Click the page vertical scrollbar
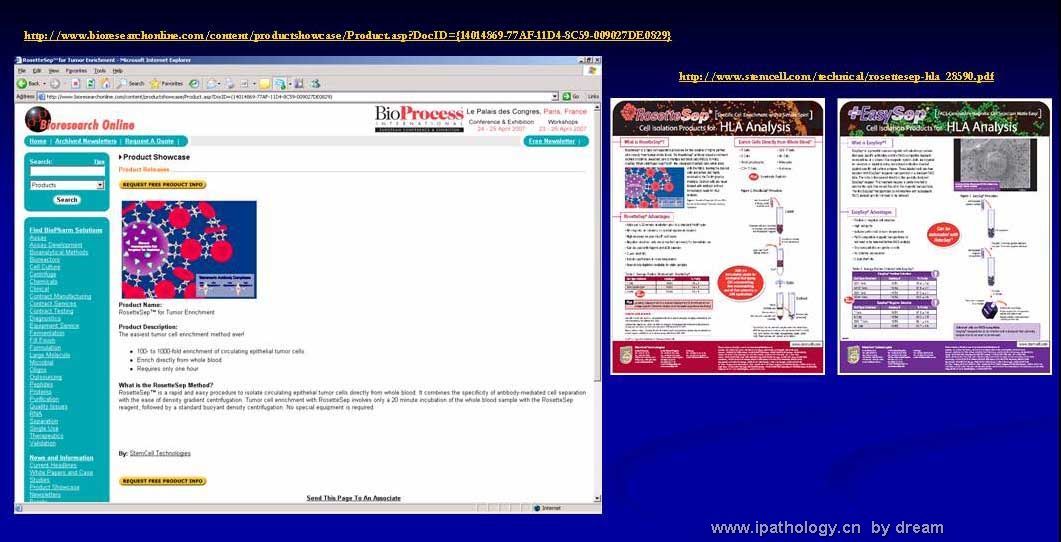Image resolution: width=1061 pixels, height=542 pixels. click(597, 303)
